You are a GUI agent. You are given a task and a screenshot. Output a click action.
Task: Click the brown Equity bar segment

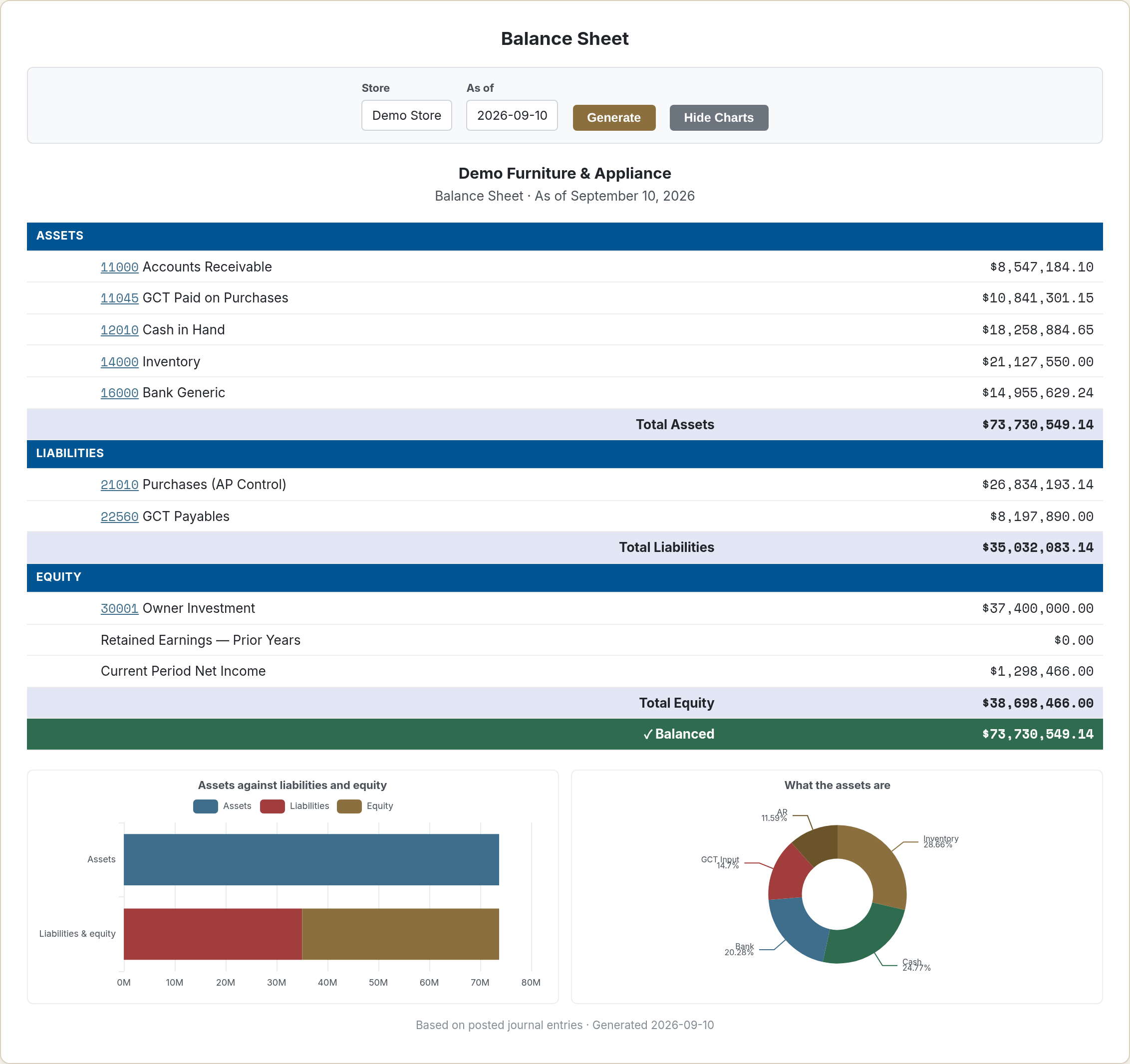(x=400, y=934)
